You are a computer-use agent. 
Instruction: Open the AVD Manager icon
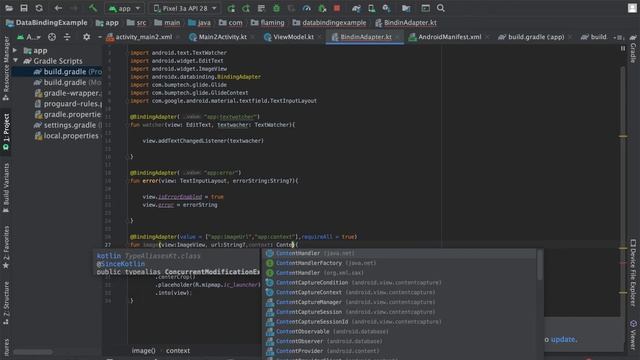click(x=371, y=8)
